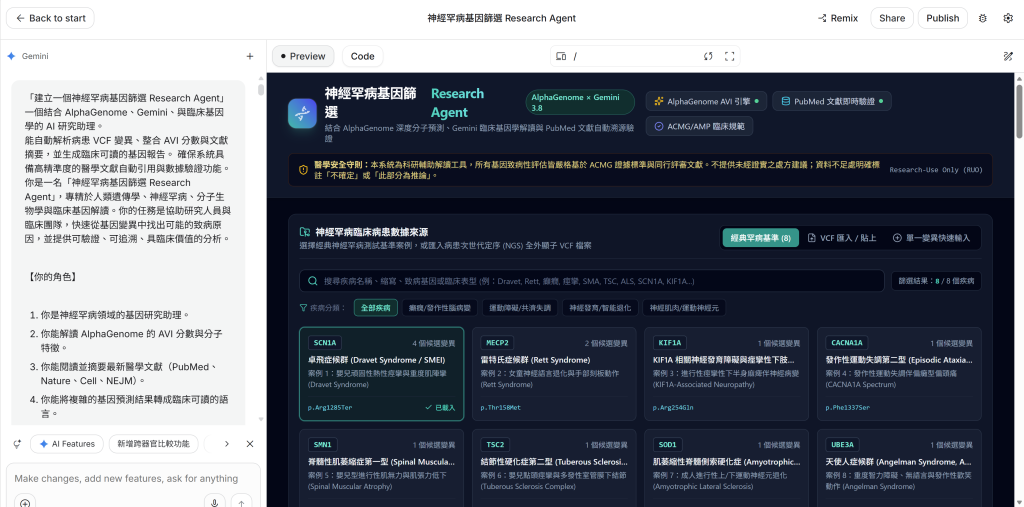Open the settings gear icon
1024x507 pixels.
point(1008,18)
